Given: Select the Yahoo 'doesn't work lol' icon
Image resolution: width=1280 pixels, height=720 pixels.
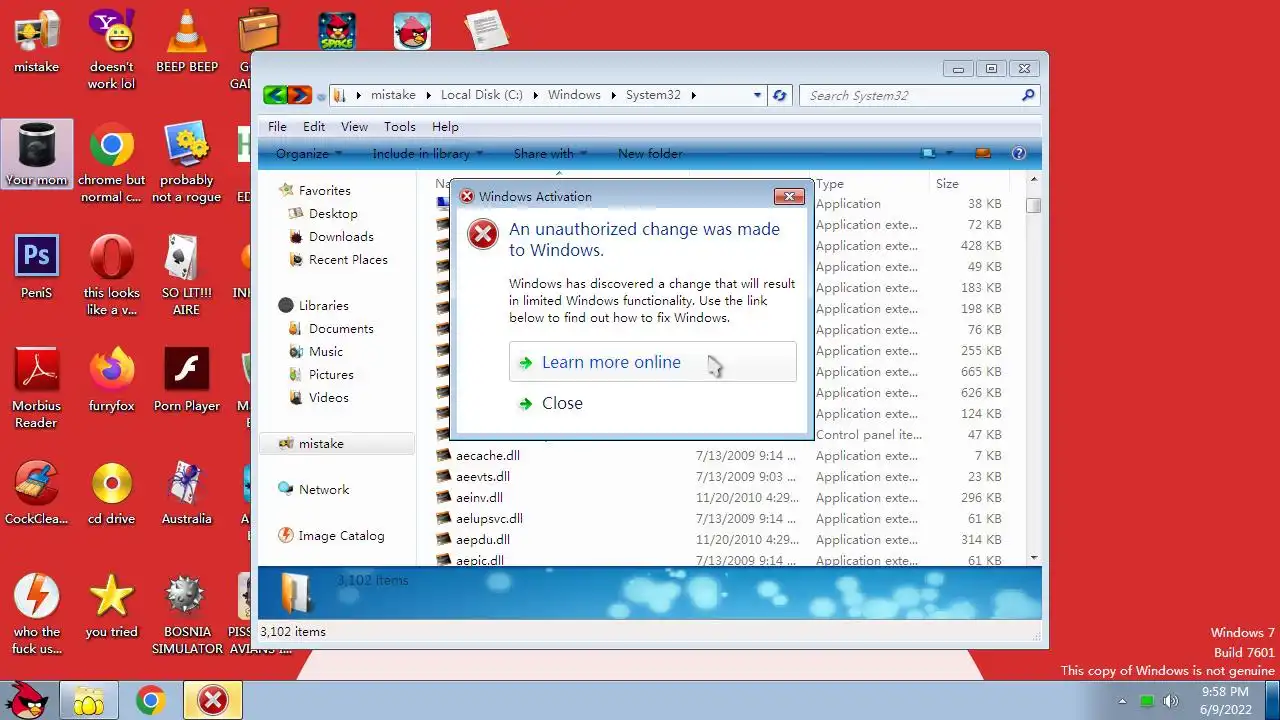Looking at the screenshot, I should point(111,50).
